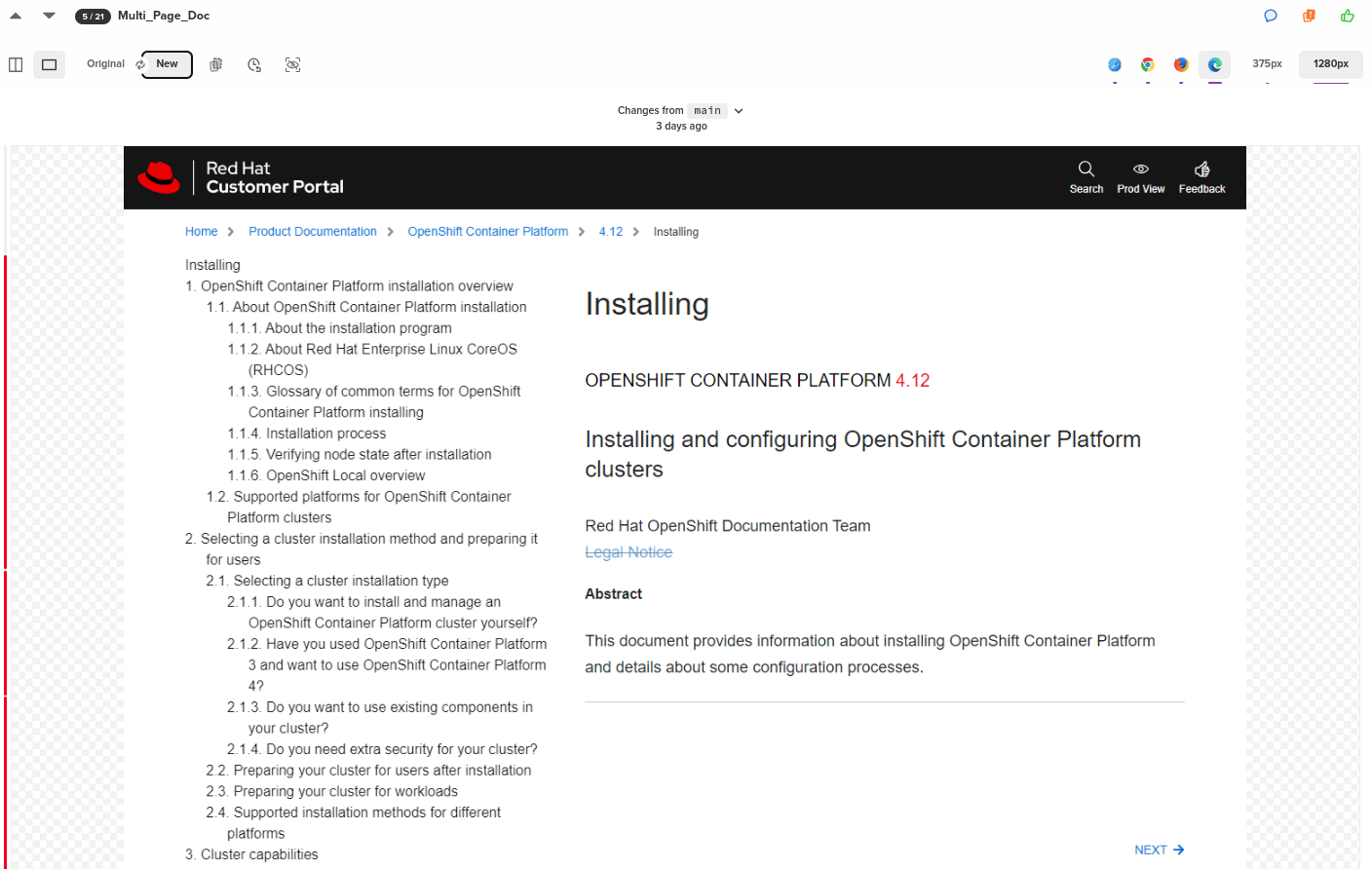Open the Legal Notice link
Viewport: 1372px width, 869px height.
629,552
